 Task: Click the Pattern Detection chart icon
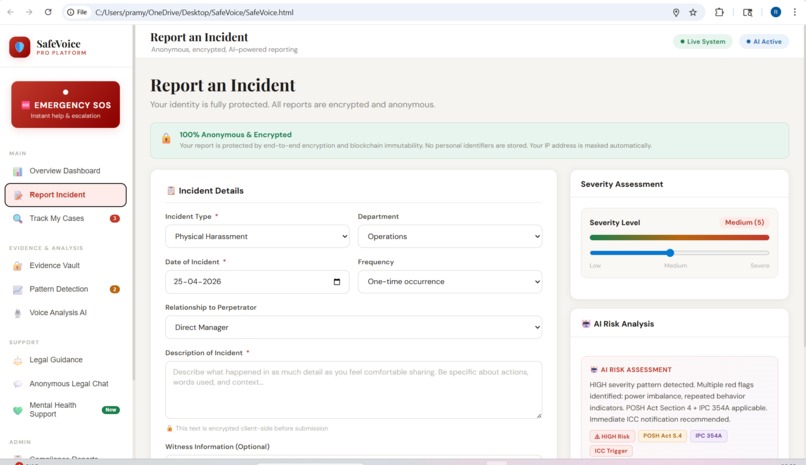click(x=17, y=289)
